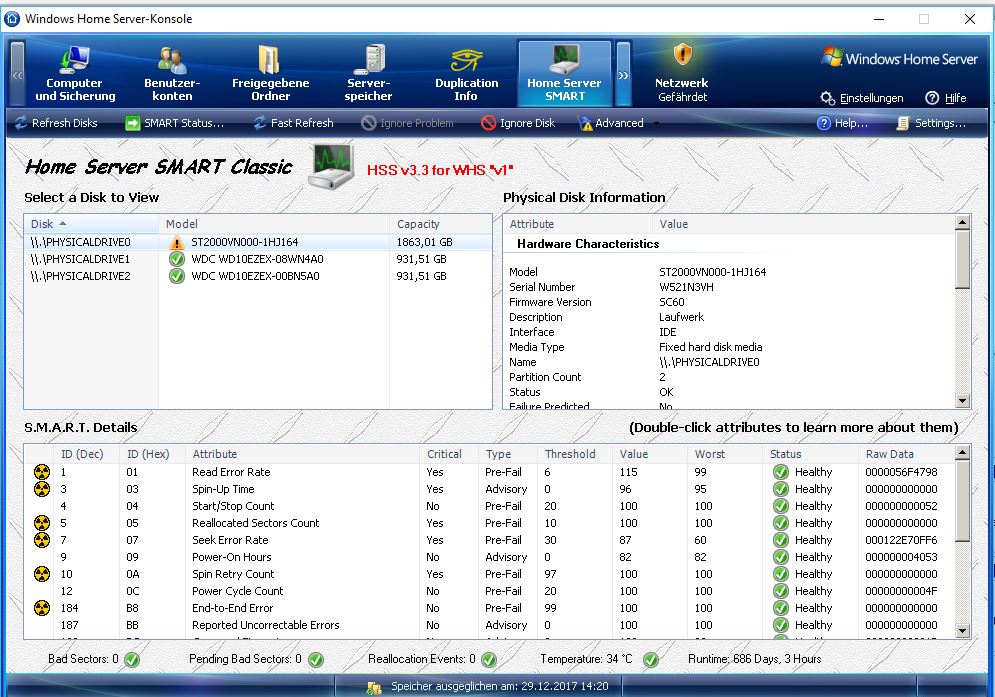Click the Pending Bad Sectors check icon

pos(316,660)
